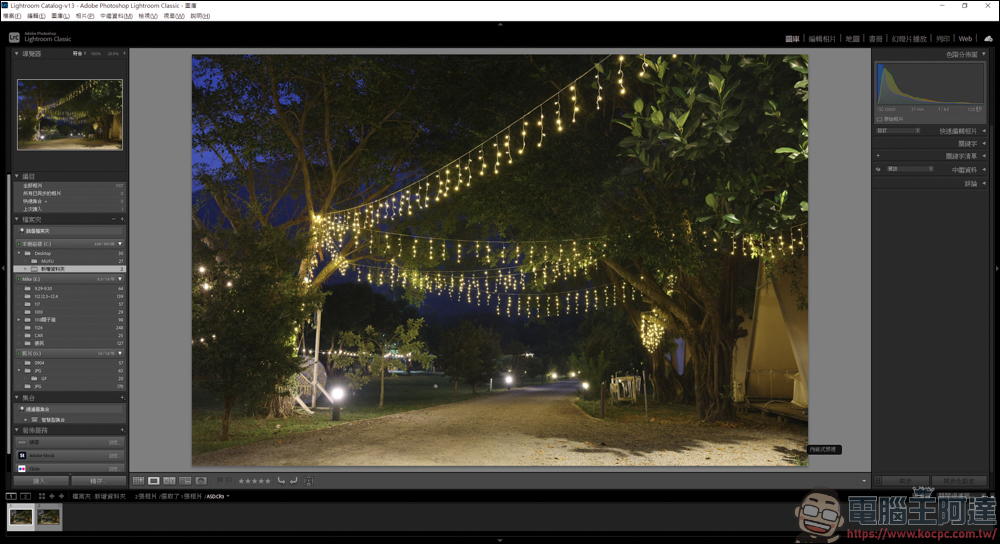This screenshot has width=1000, height=544.
Task: Open the Survey view icon
Action: 185,481
